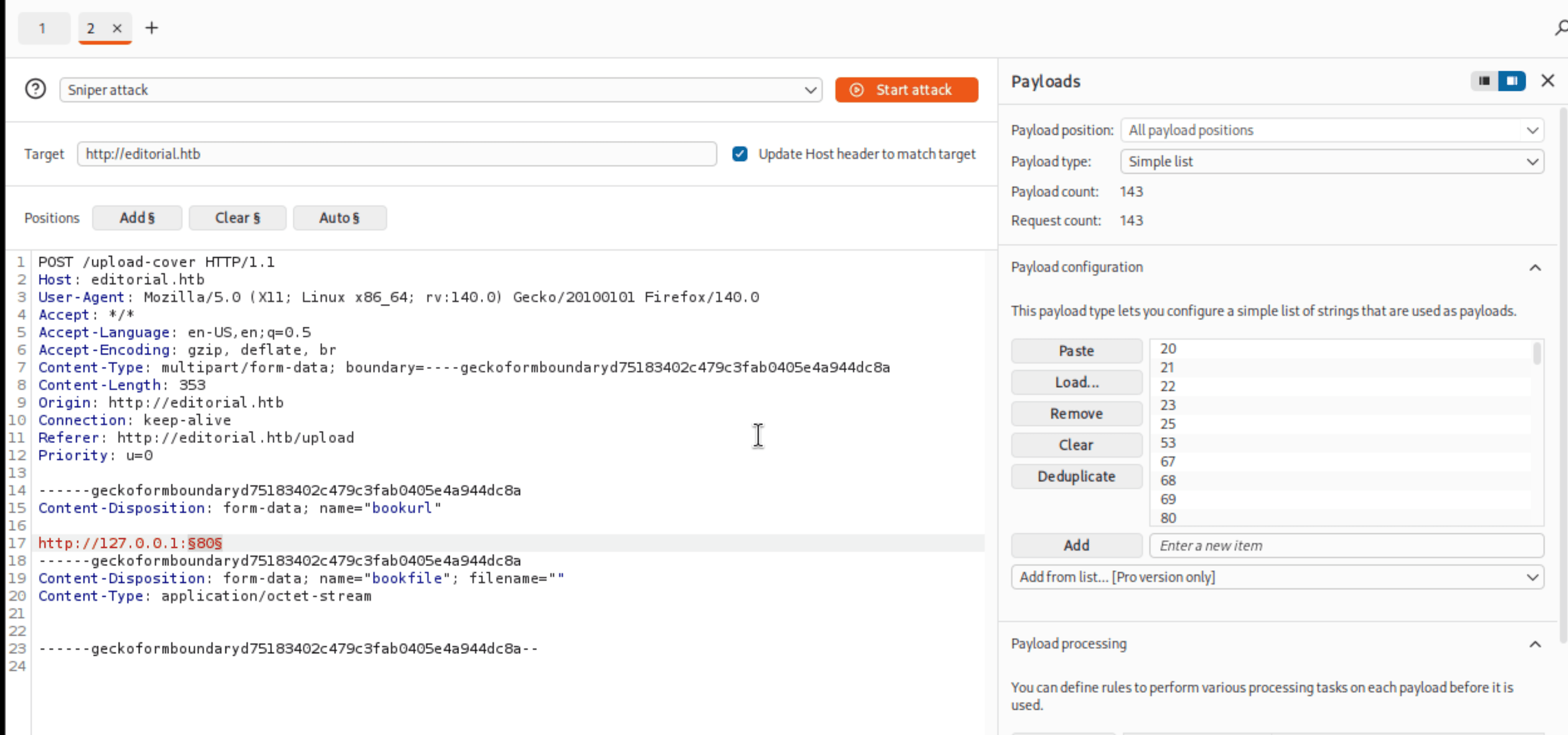Click the §80§ payload position marker

[x=204, y=543]
